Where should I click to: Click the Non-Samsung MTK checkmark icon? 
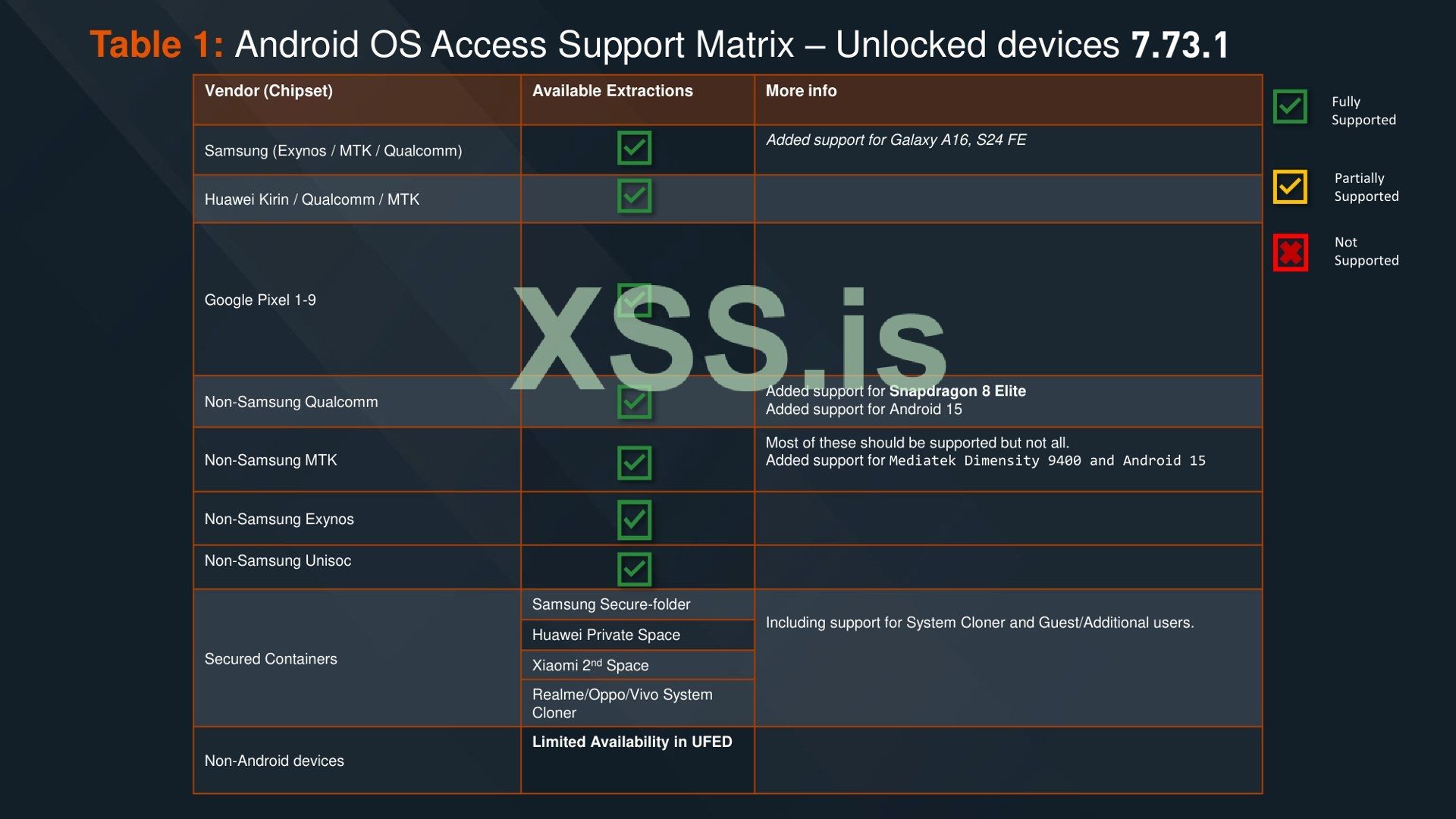[636, 462]
